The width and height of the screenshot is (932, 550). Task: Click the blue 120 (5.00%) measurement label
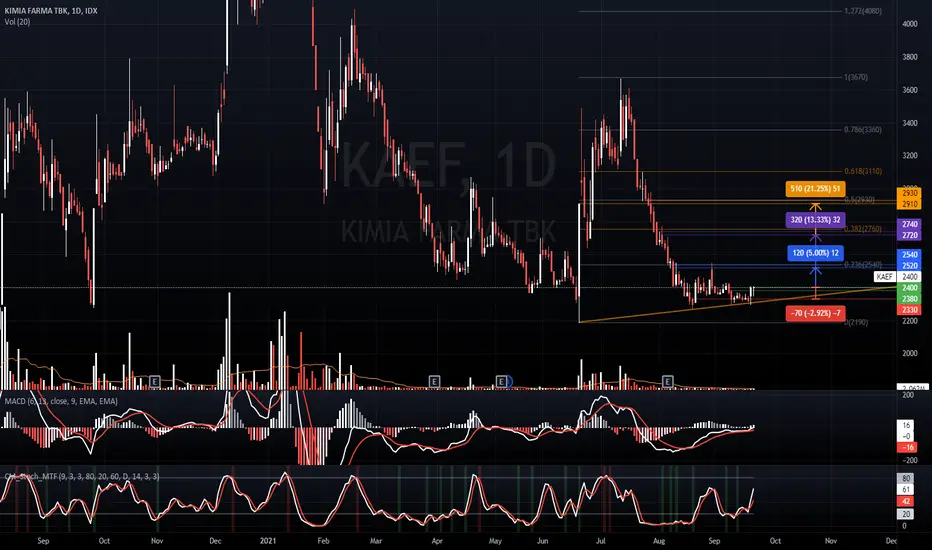816,253
